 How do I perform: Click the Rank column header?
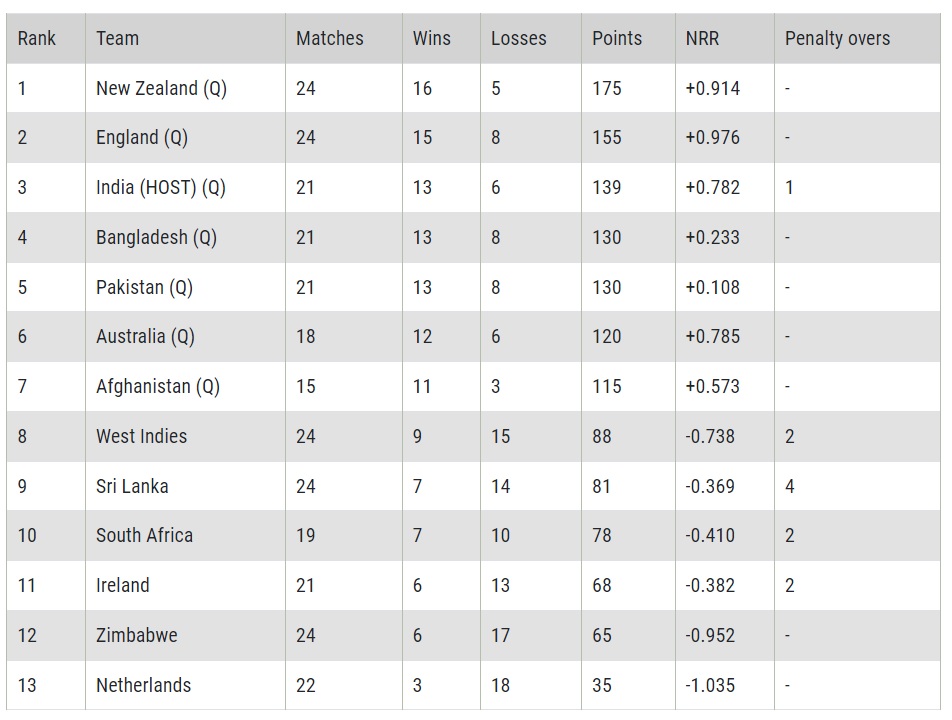(36, 38)
